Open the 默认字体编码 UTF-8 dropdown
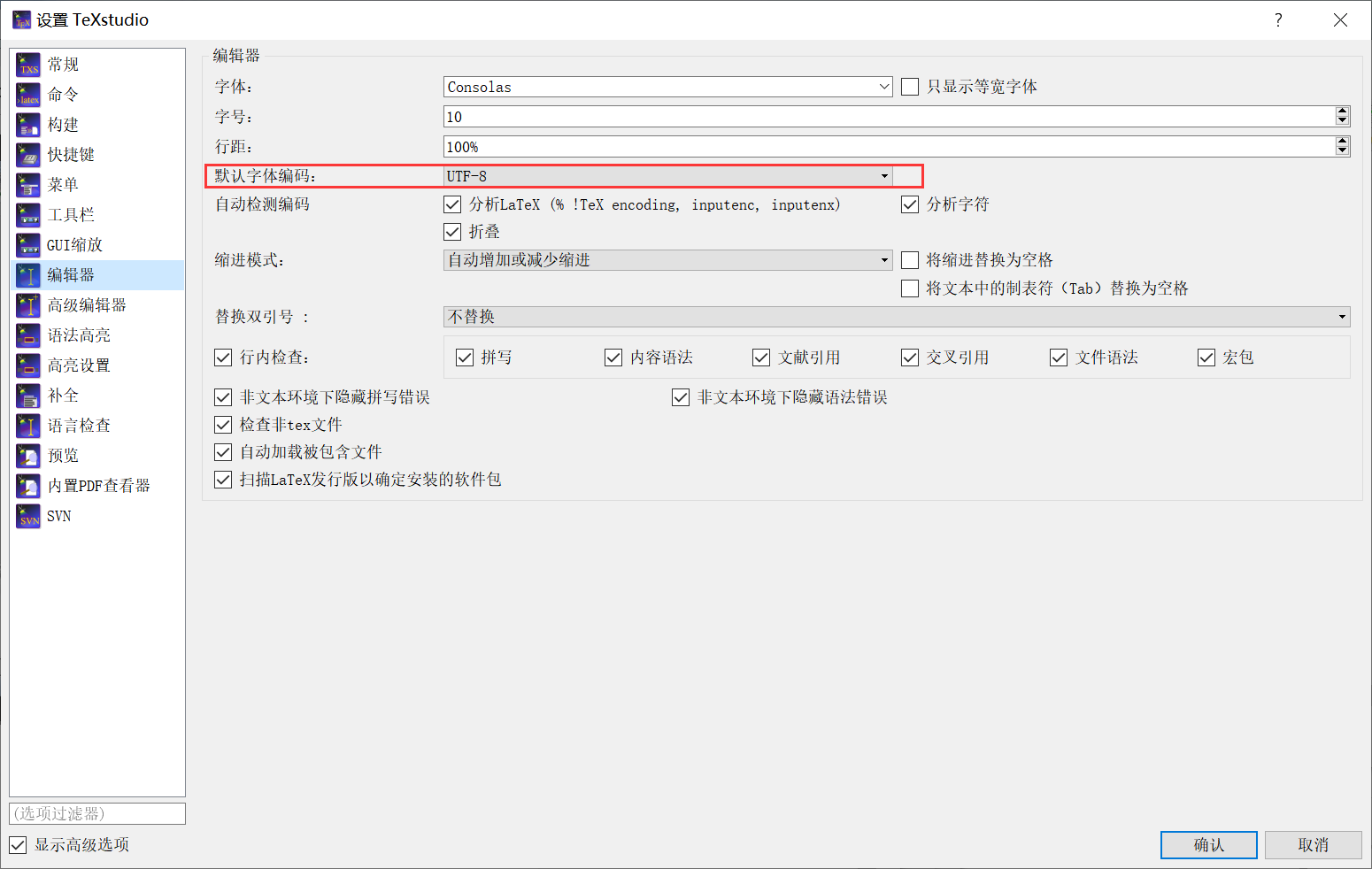Image resolution: width=1372 pixels, height=869 pixels. pyautogui.click(x=668, y=176)
